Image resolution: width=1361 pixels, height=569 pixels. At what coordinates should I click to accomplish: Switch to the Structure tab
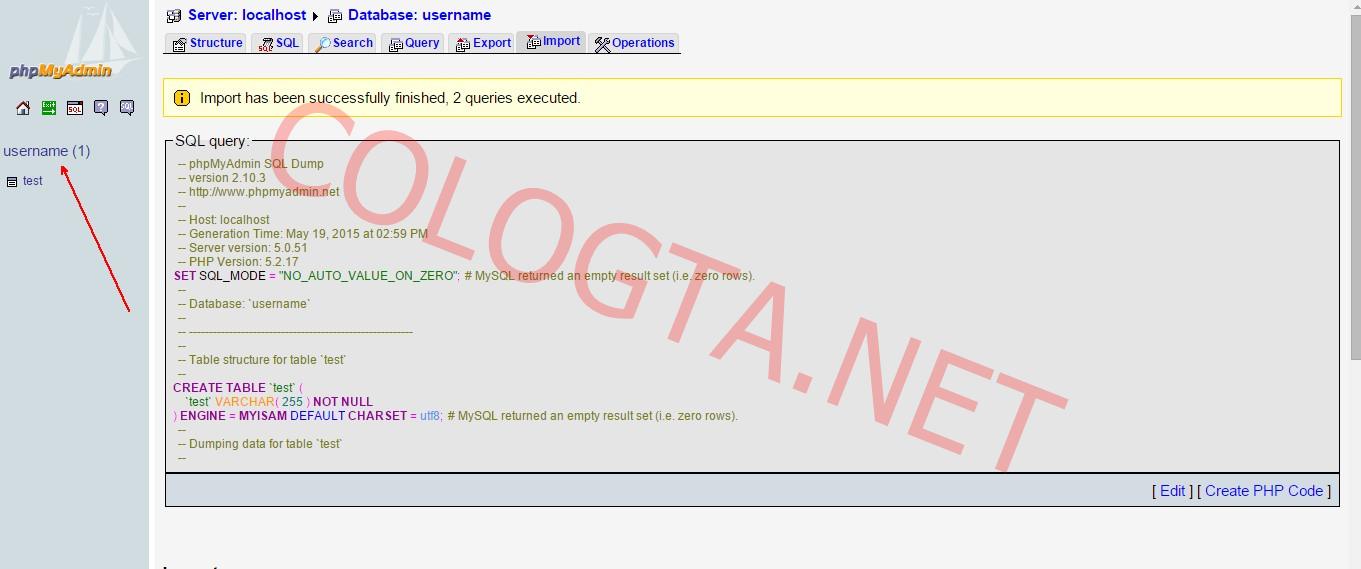click(x=207, y=43)
